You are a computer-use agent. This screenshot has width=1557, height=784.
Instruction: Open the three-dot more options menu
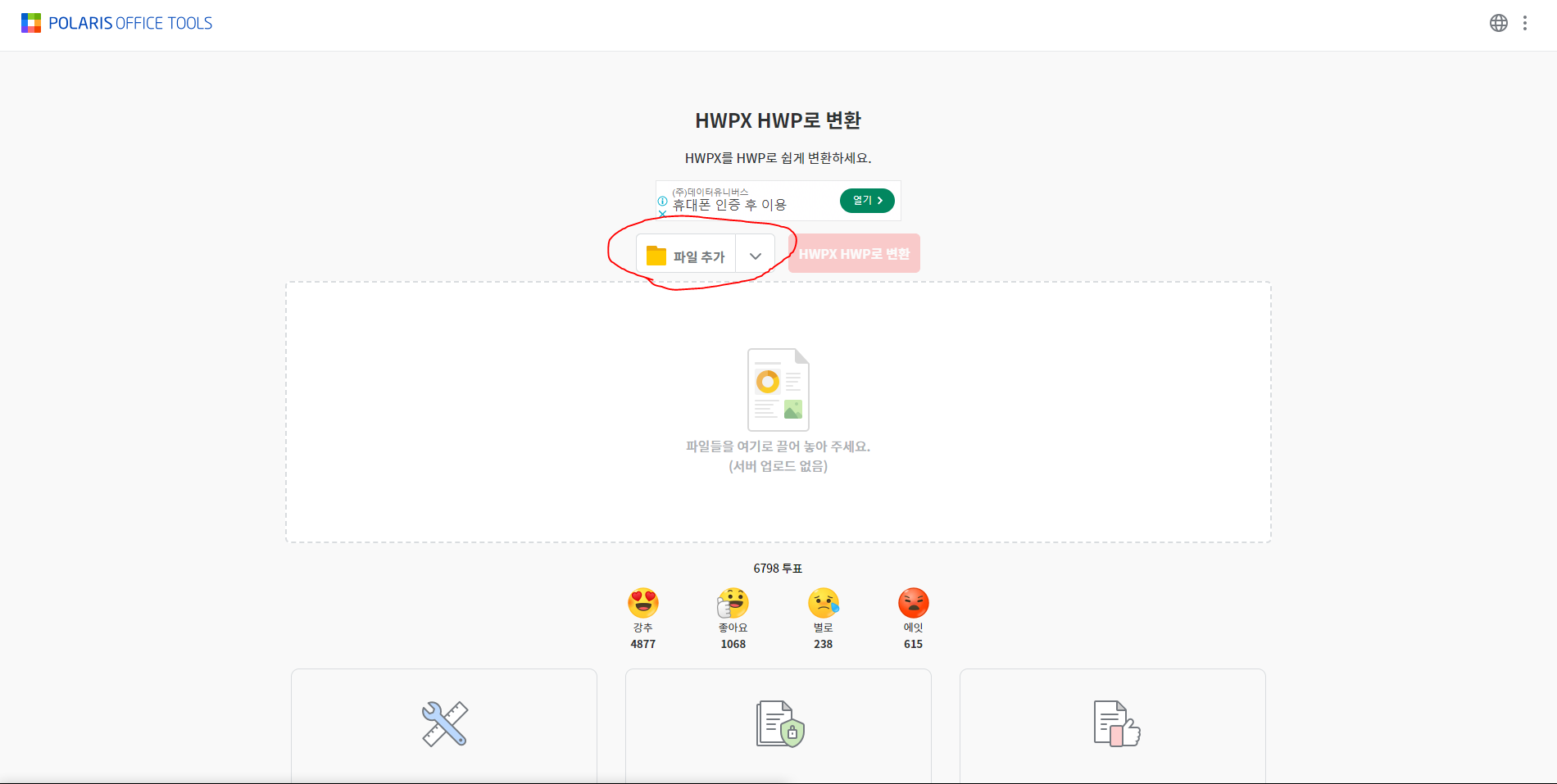tap(1525, 23)
